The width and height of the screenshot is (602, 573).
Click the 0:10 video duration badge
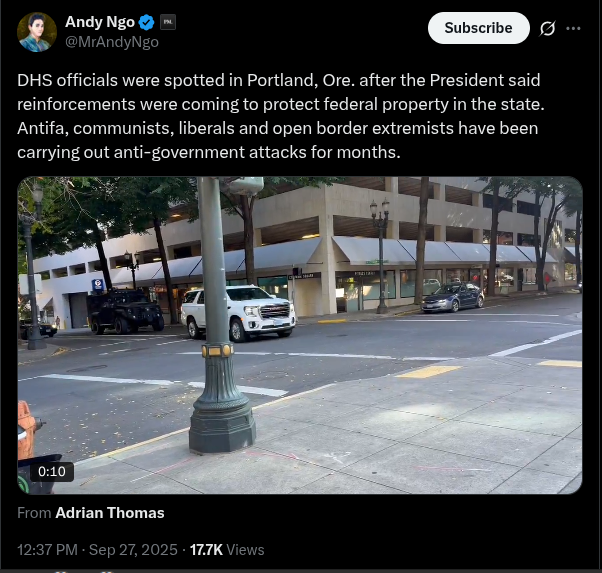52,471
